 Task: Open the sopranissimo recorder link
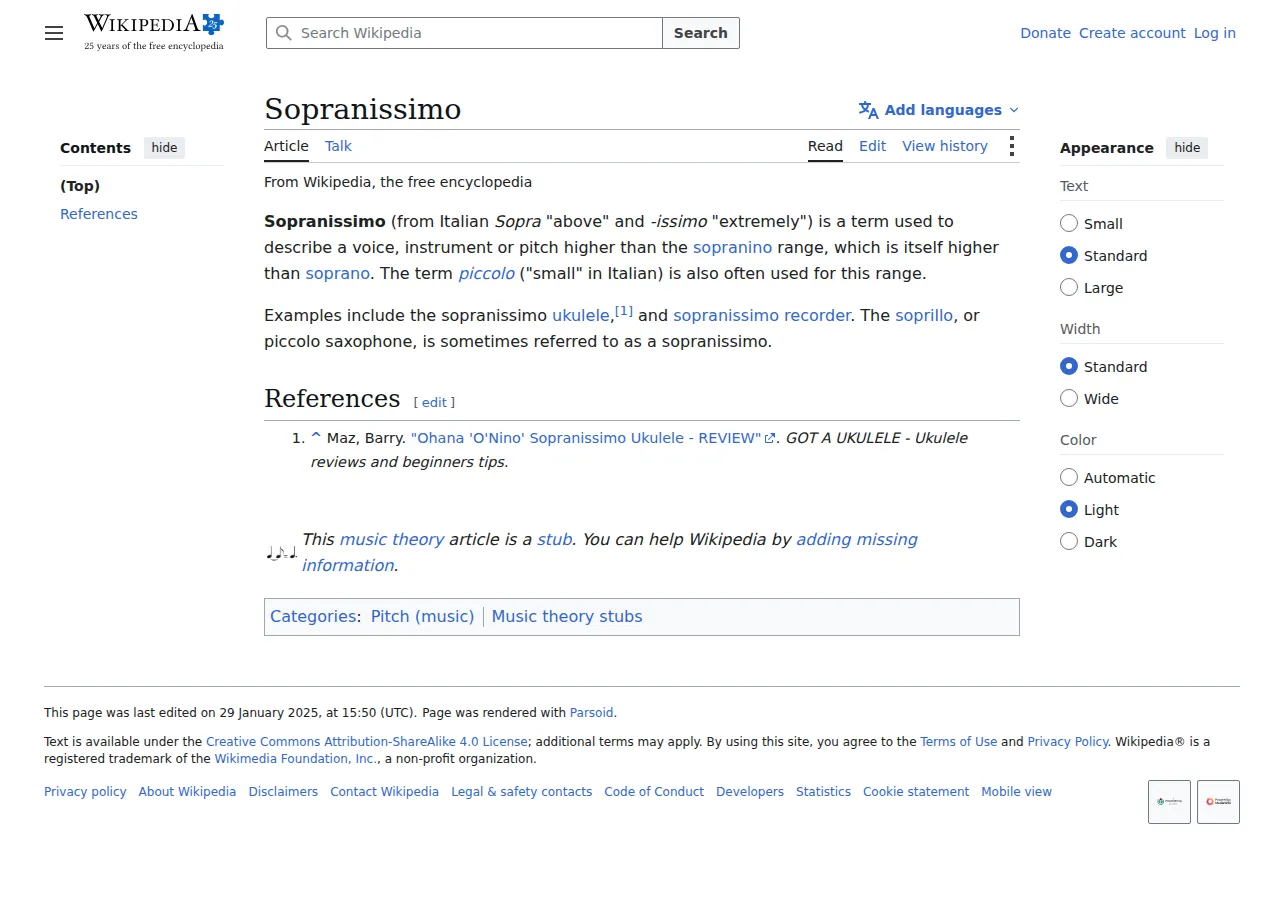[762, 315]
